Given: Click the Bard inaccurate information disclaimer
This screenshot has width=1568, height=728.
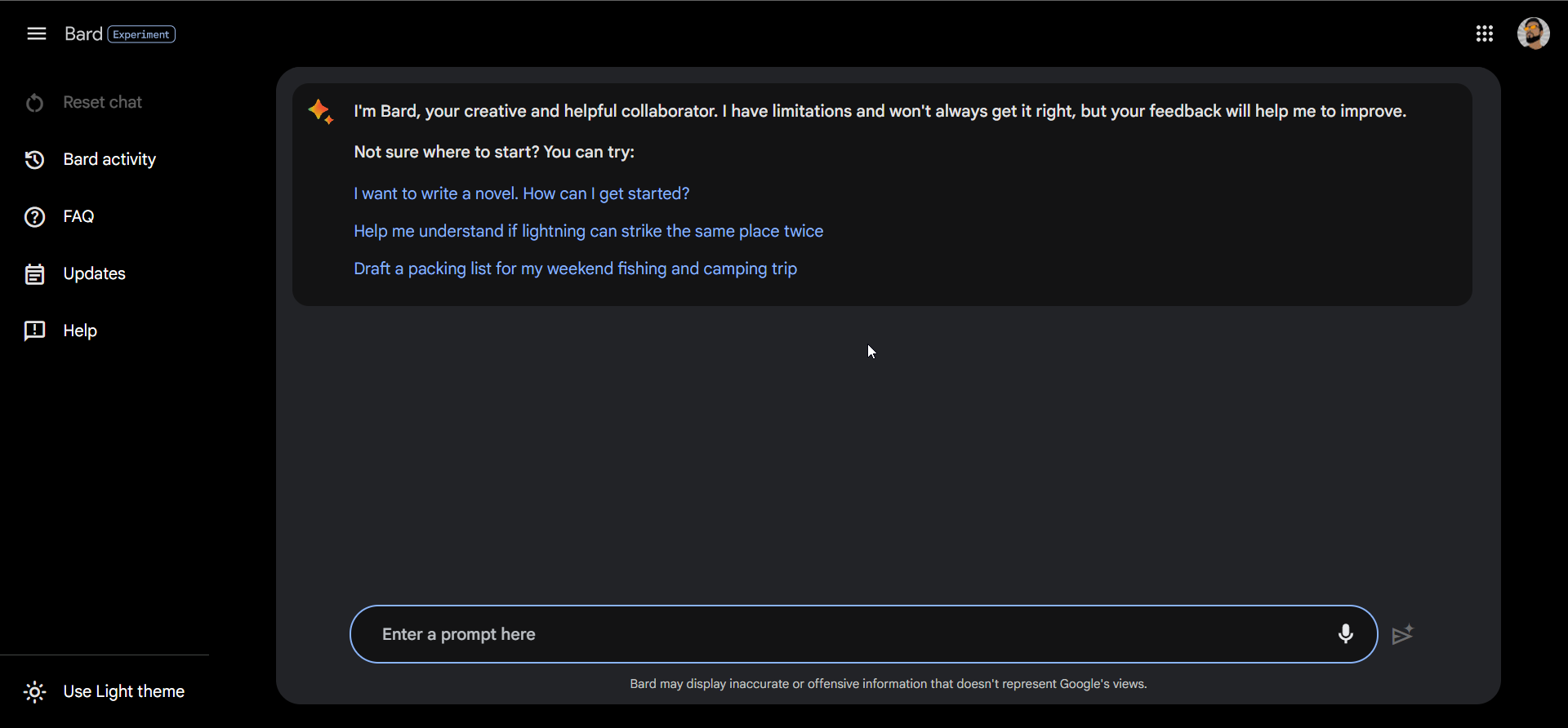Looking at the screenshot, I should point(888,684).
